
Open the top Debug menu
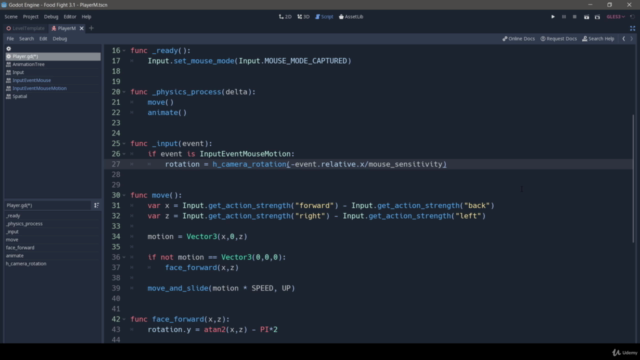51,17
